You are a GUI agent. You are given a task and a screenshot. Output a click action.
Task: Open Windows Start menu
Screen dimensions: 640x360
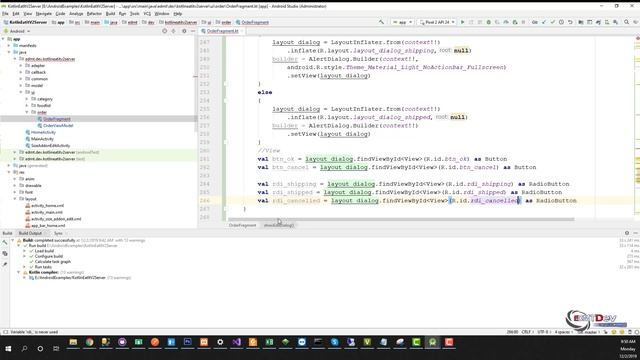[8, 349]
